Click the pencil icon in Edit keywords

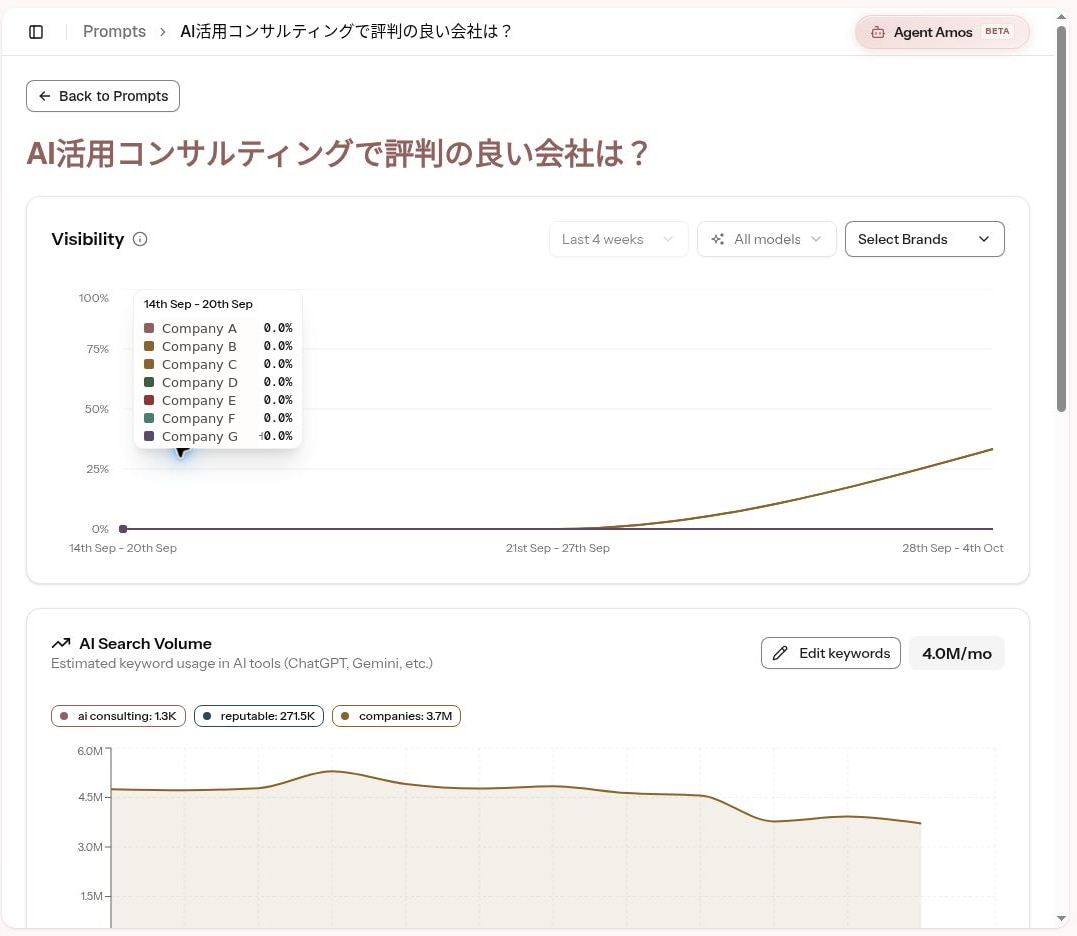click(x=780, y=653)
